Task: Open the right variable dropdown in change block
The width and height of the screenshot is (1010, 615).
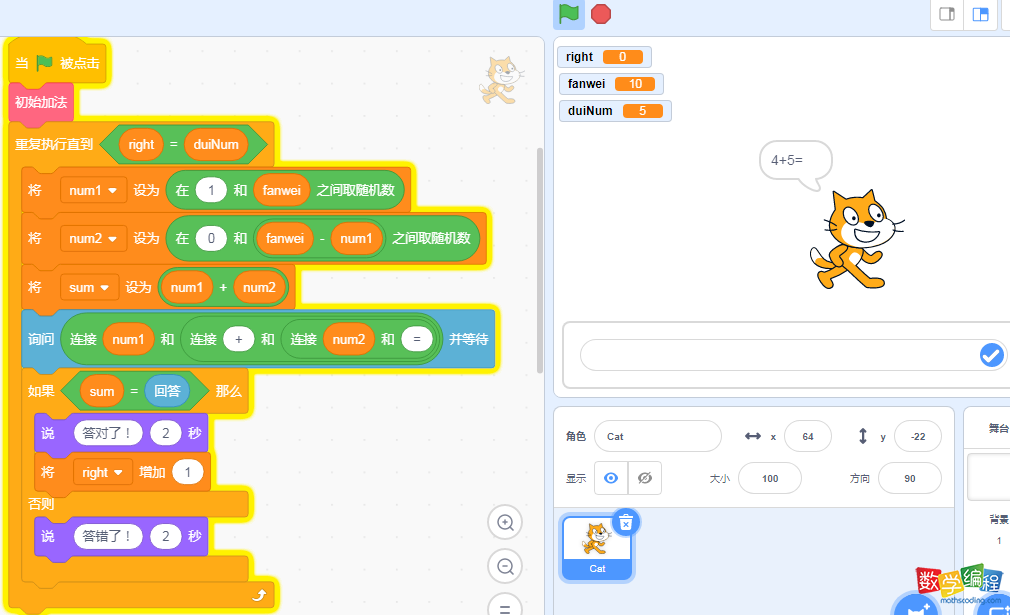Action: 102,472
